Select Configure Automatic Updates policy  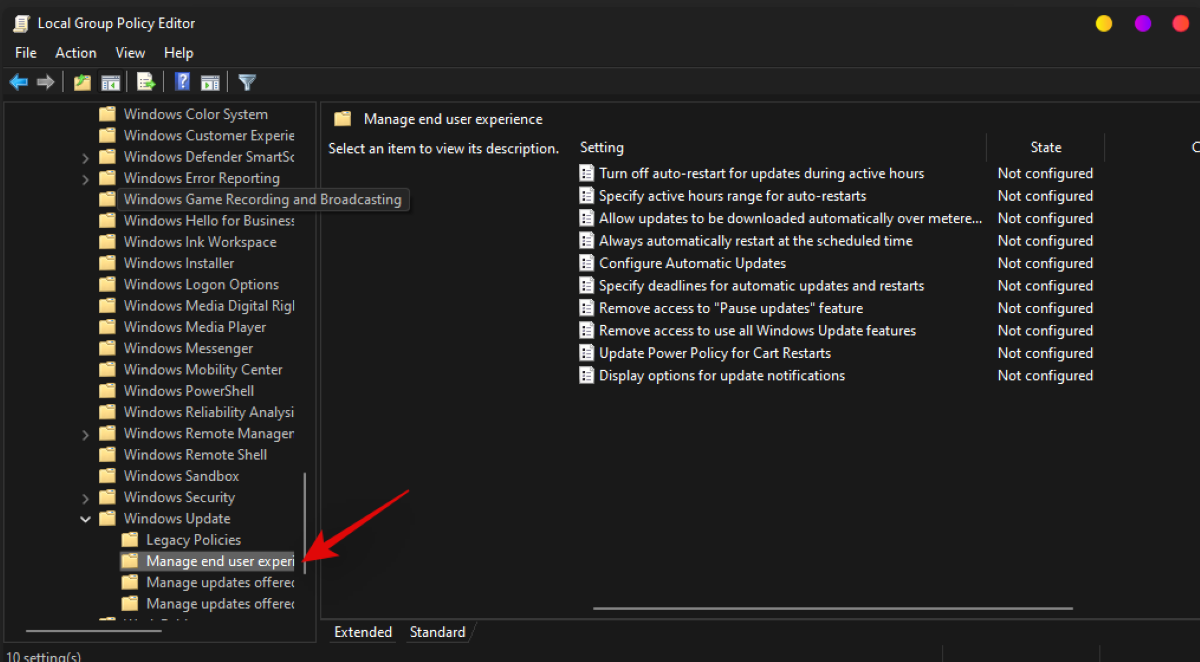coord(692,263)
